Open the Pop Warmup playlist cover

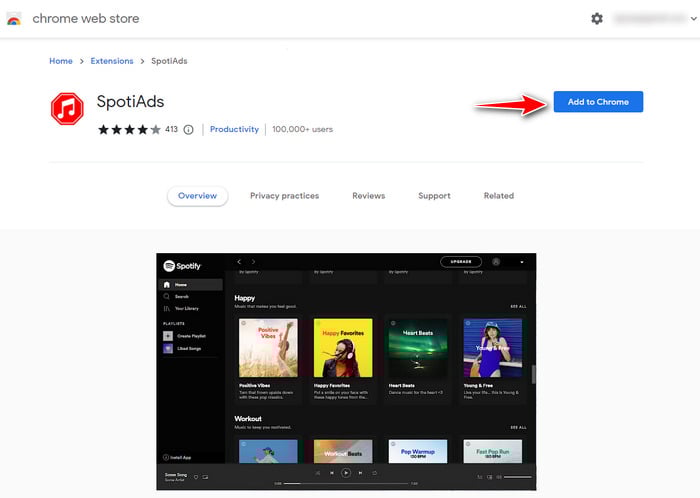coord(418,451)
